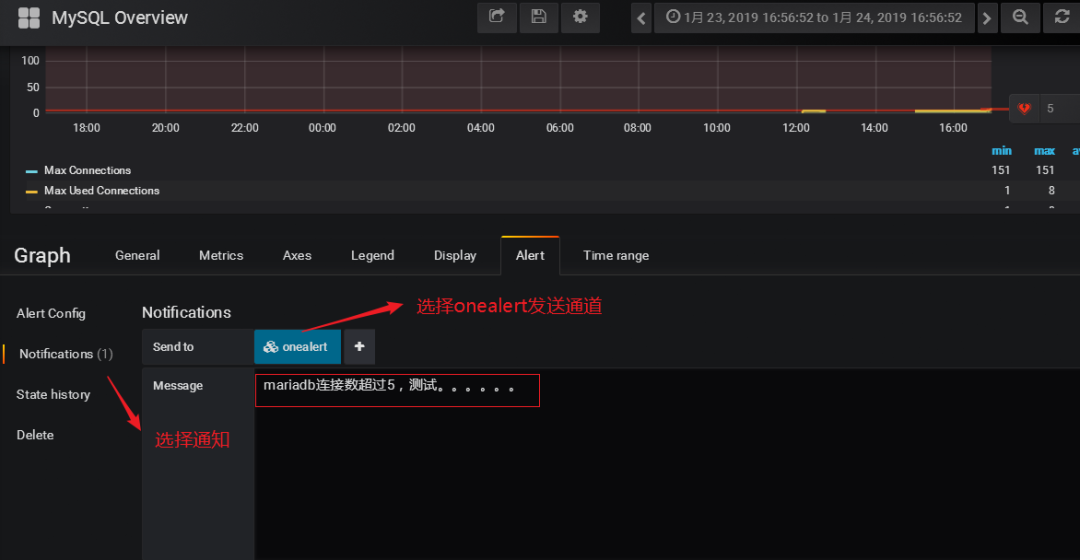Open the Time range tab
Screen dimensions: 1080x560
pos(616,256)
